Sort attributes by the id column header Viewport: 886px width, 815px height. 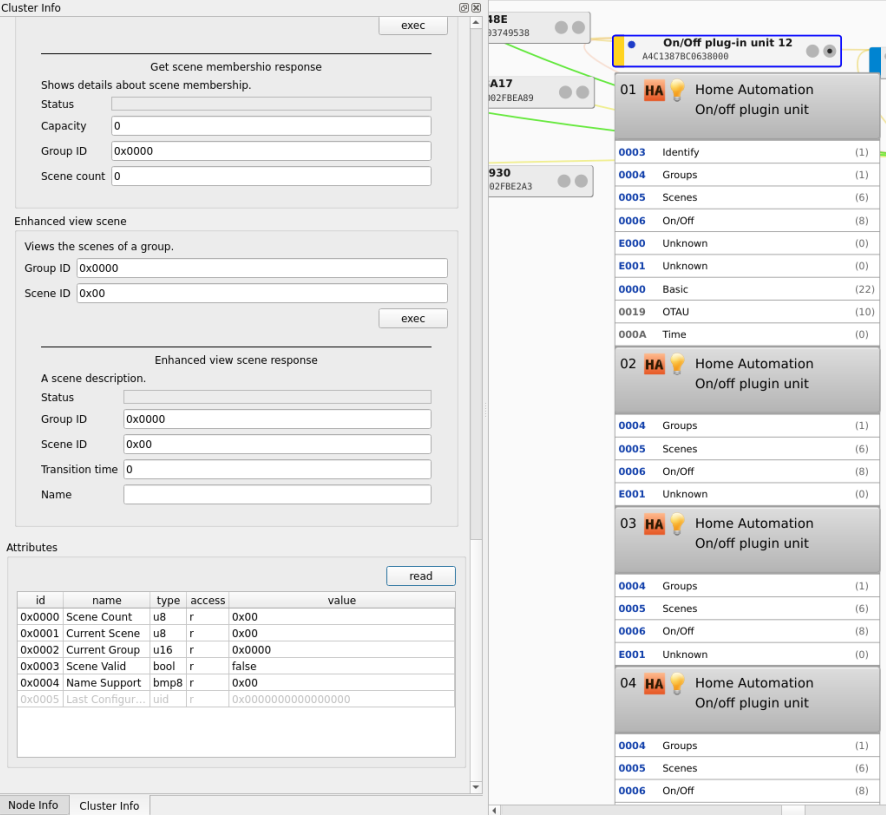(40, 600)
